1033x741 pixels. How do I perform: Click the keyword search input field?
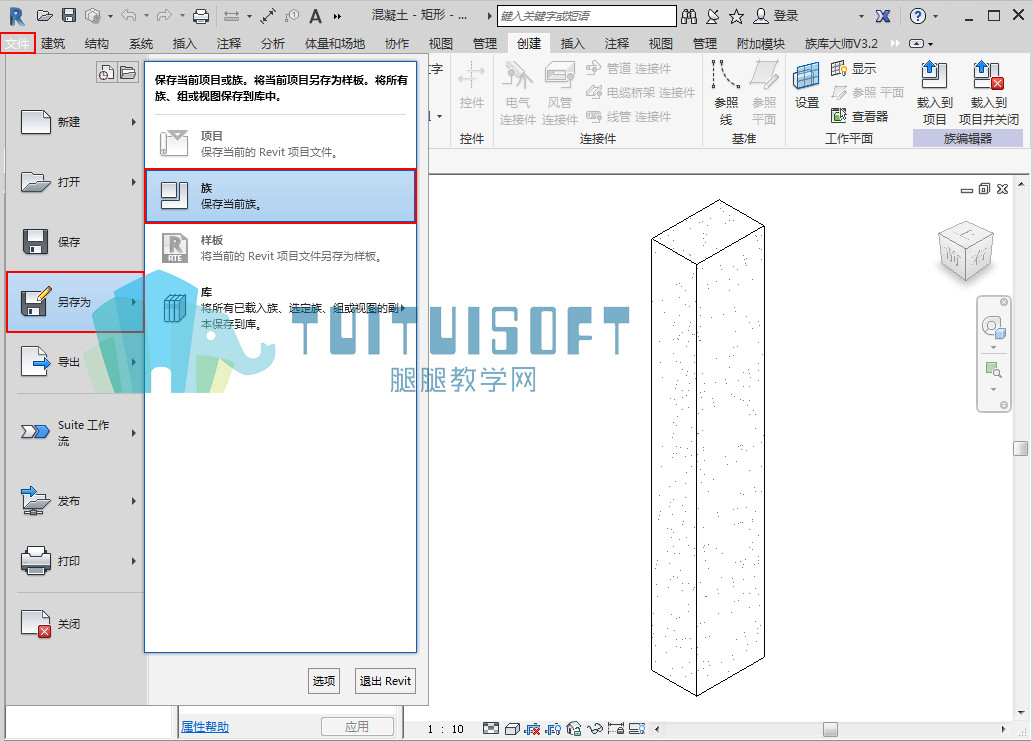coord(586,16)
